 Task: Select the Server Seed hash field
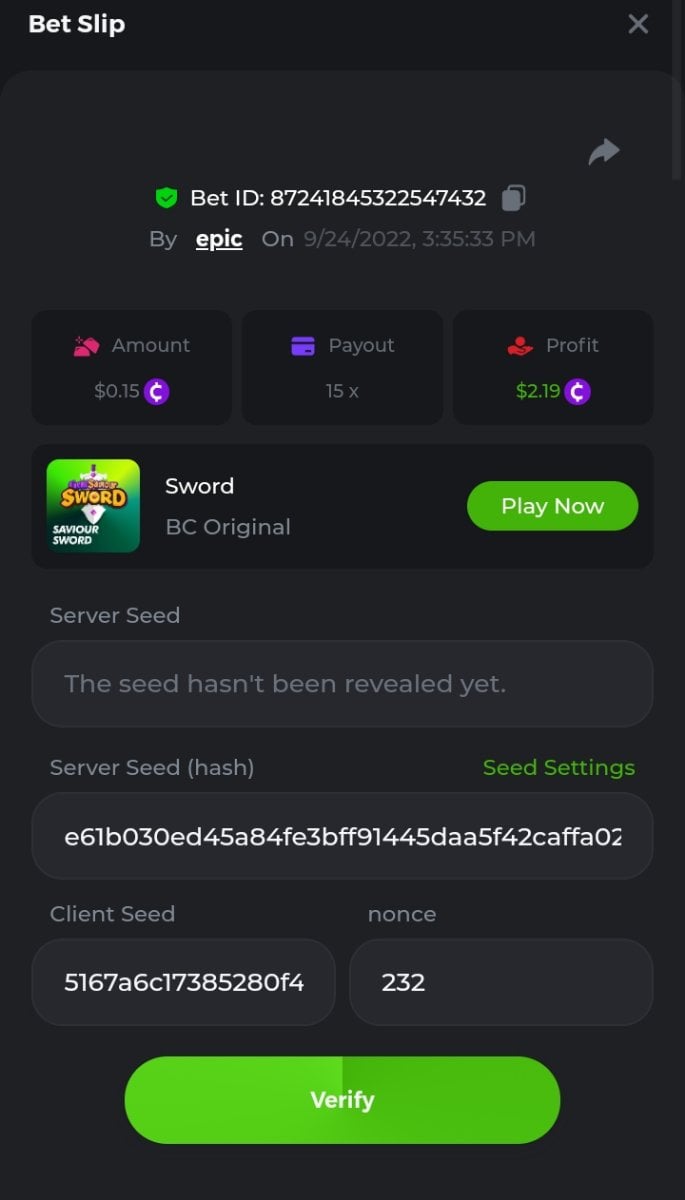click(342, 836)
